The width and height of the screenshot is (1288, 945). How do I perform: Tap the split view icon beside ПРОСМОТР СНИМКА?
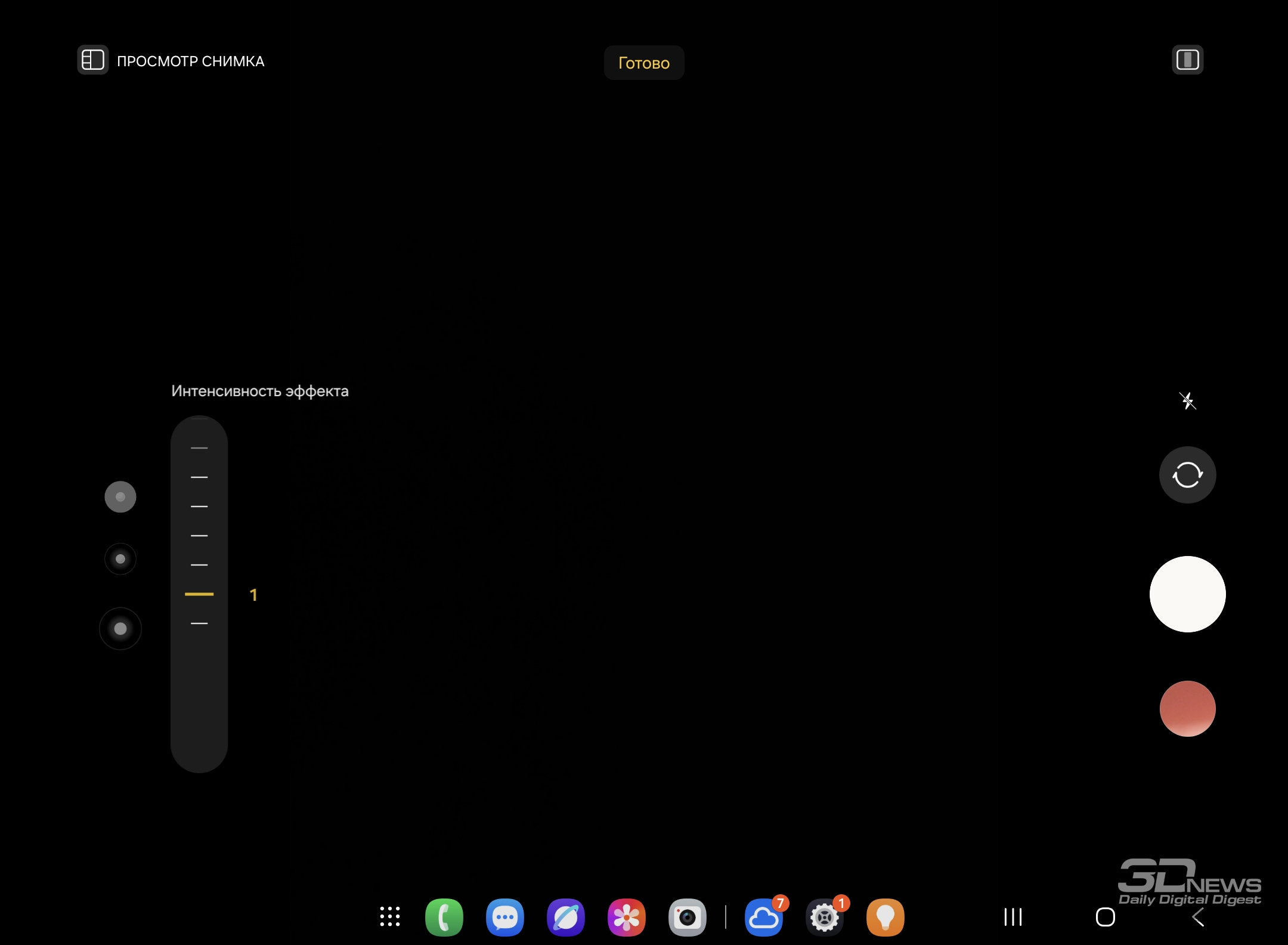92,60
